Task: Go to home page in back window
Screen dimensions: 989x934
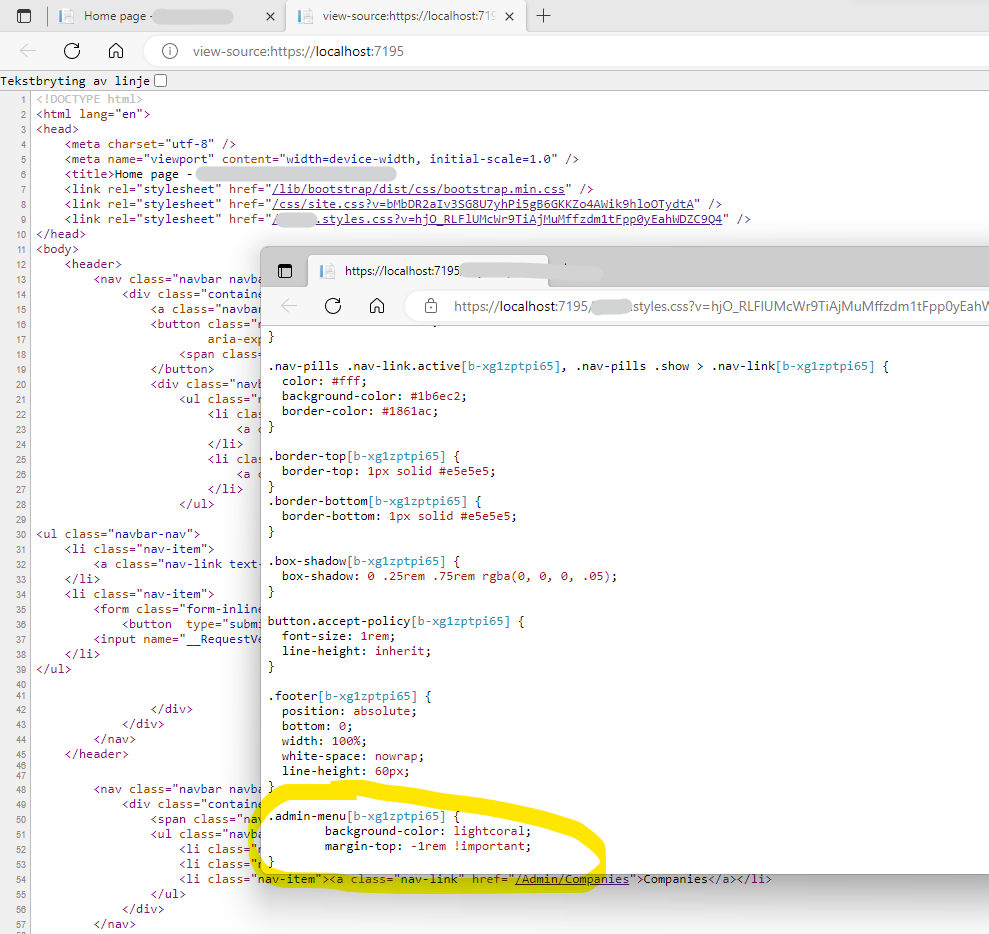Action: point(116,51)
